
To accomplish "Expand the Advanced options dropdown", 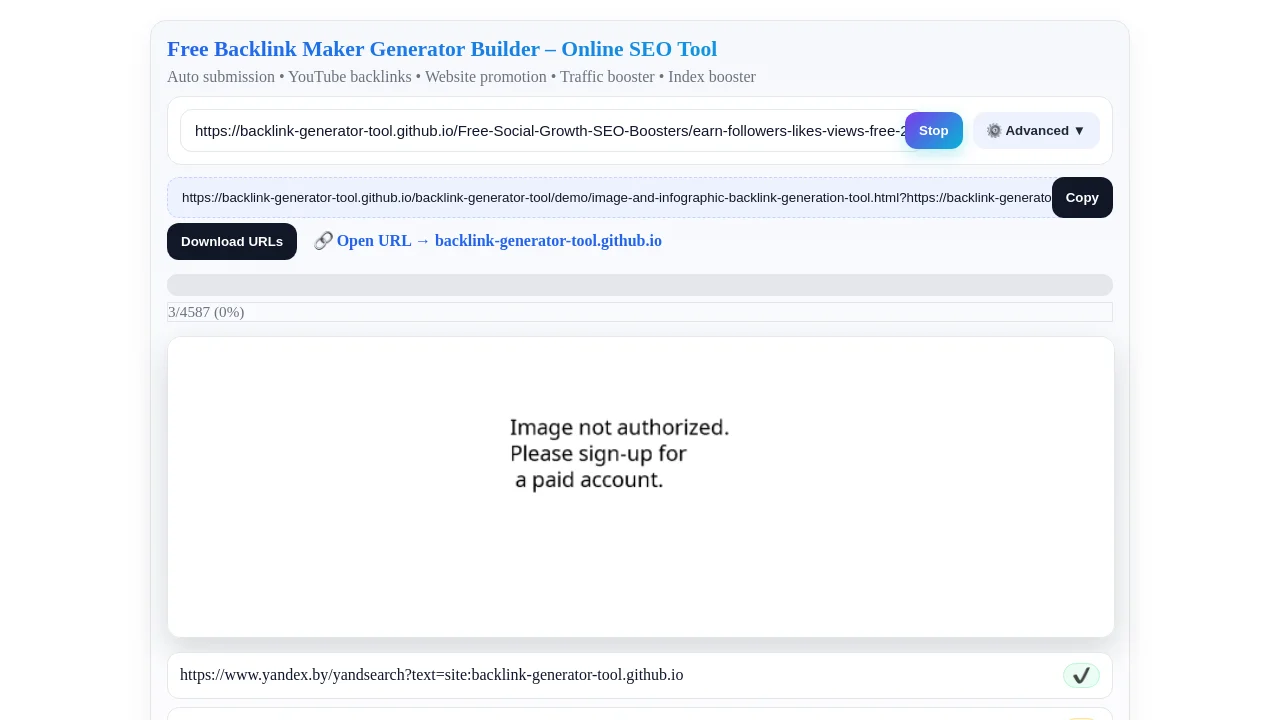I will tap(1036, 131).
